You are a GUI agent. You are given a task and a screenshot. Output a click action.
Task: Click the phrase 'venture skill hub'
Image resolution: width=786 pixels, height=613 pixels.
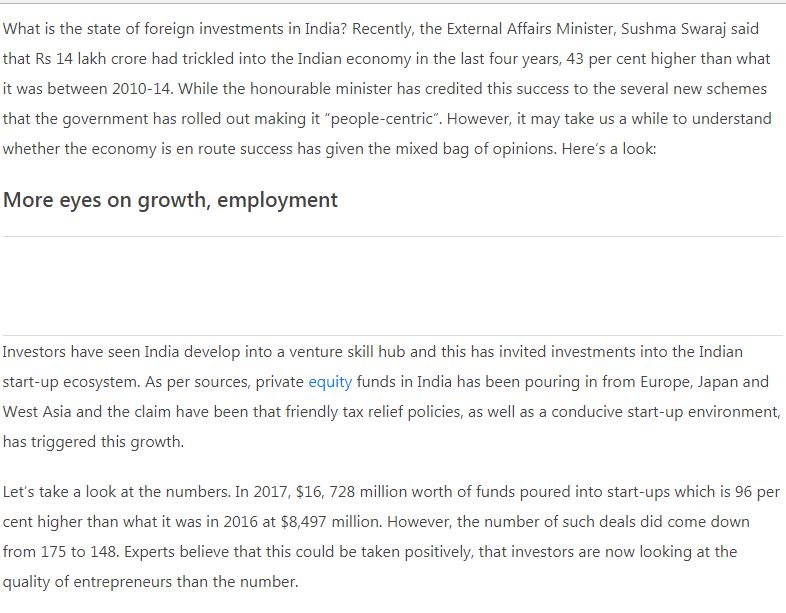pyautogui.click(x=347, y=352)
